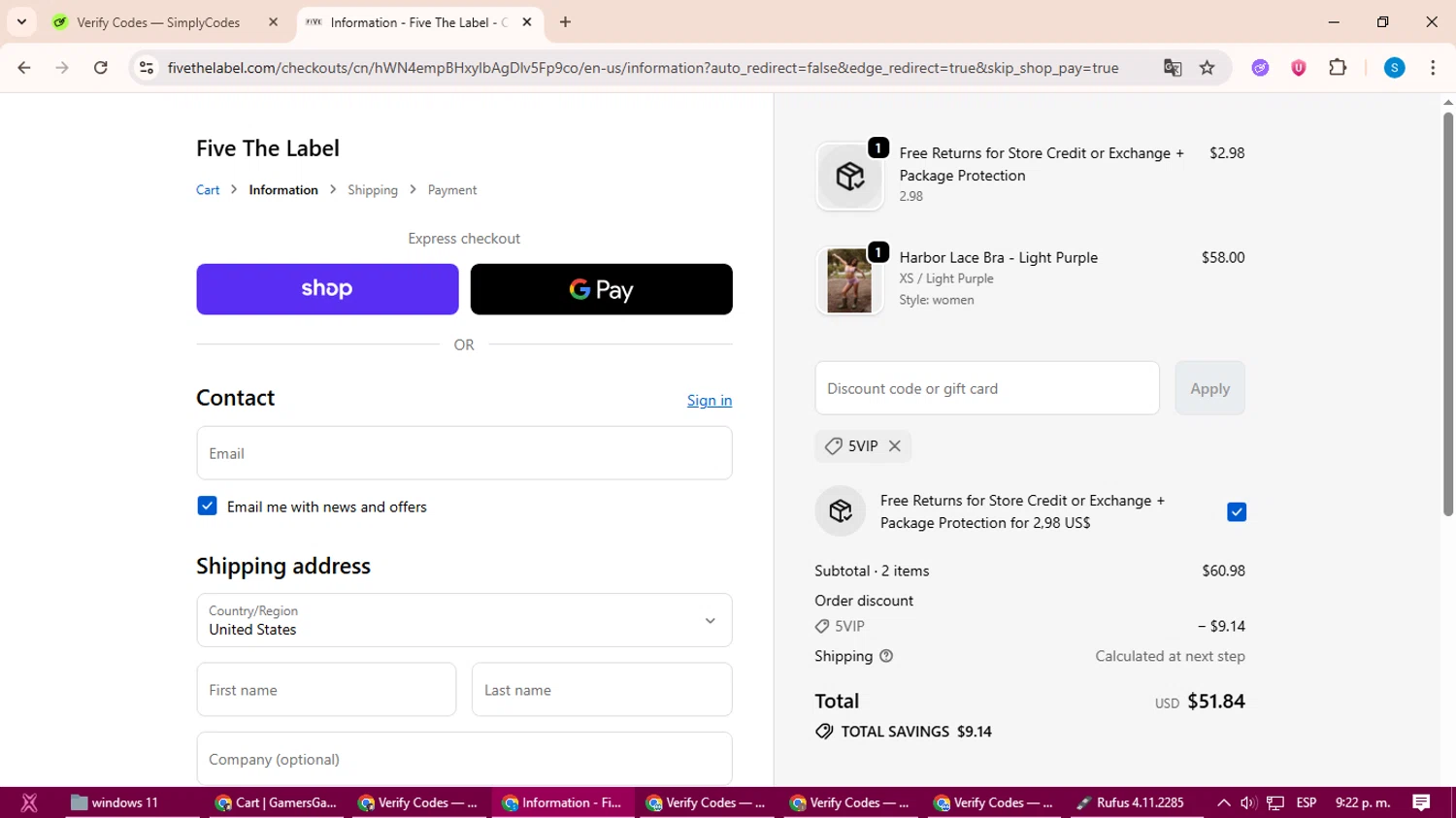Click the browser forward arrow
Viewport: 1456px width, 818px height.
pos(62,68)
